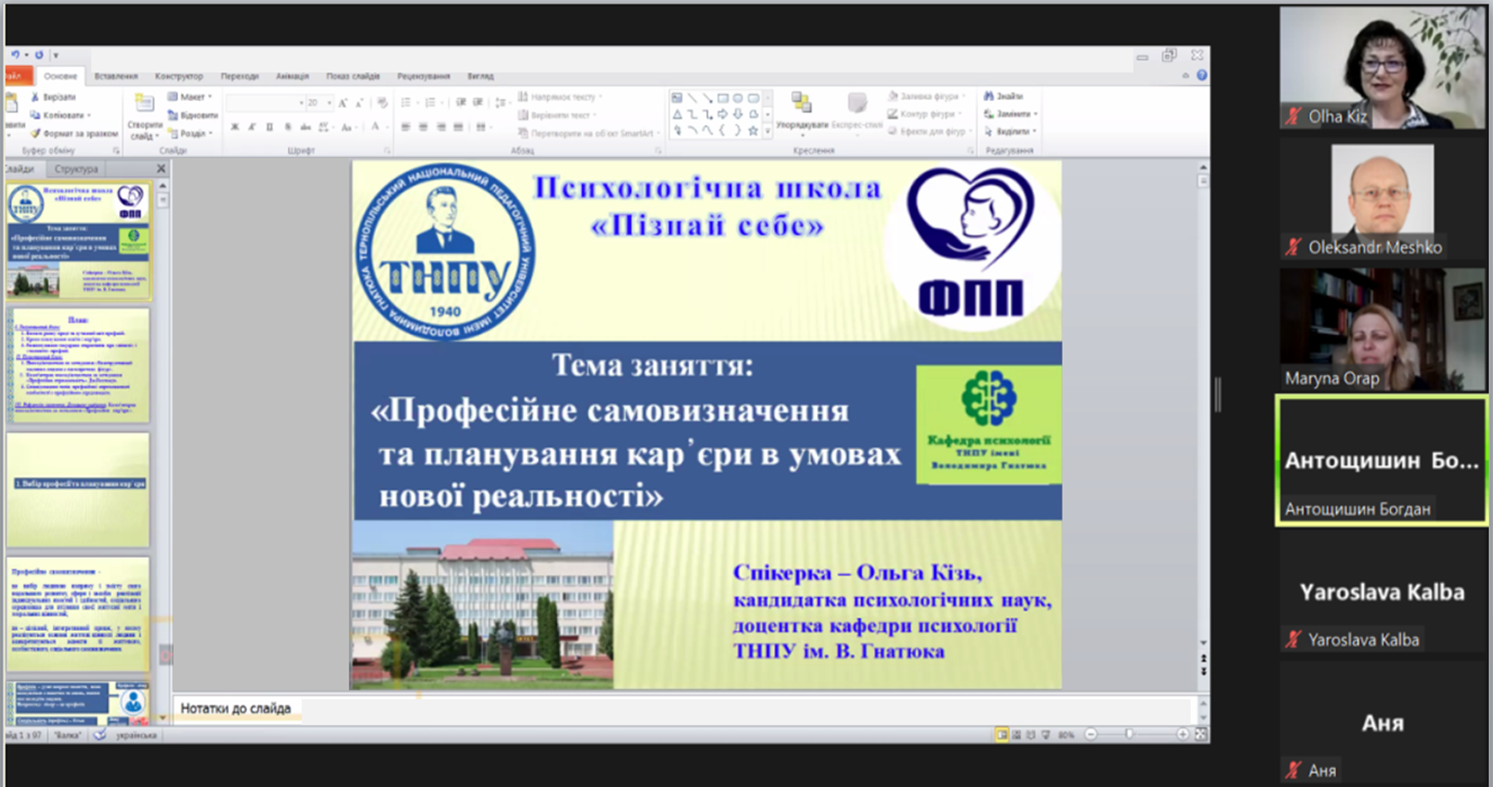The width and height of the screenshot is (1493, 787).
Task: Switch to the Вставлення ribbon tab
Action: point(119,75)
